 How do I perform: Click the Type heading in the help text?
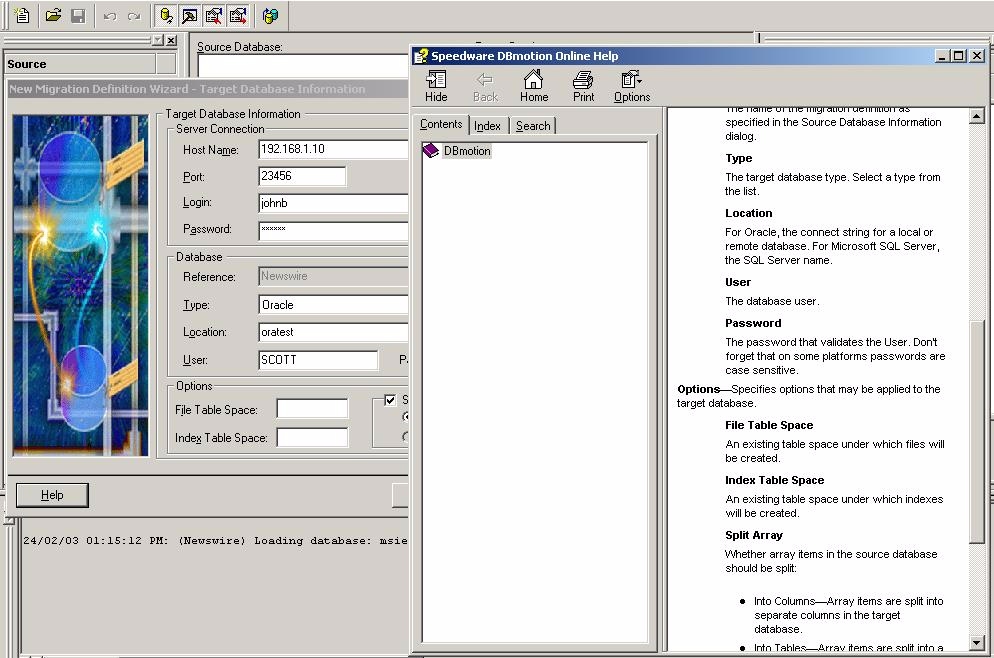(x=739, y=158)
